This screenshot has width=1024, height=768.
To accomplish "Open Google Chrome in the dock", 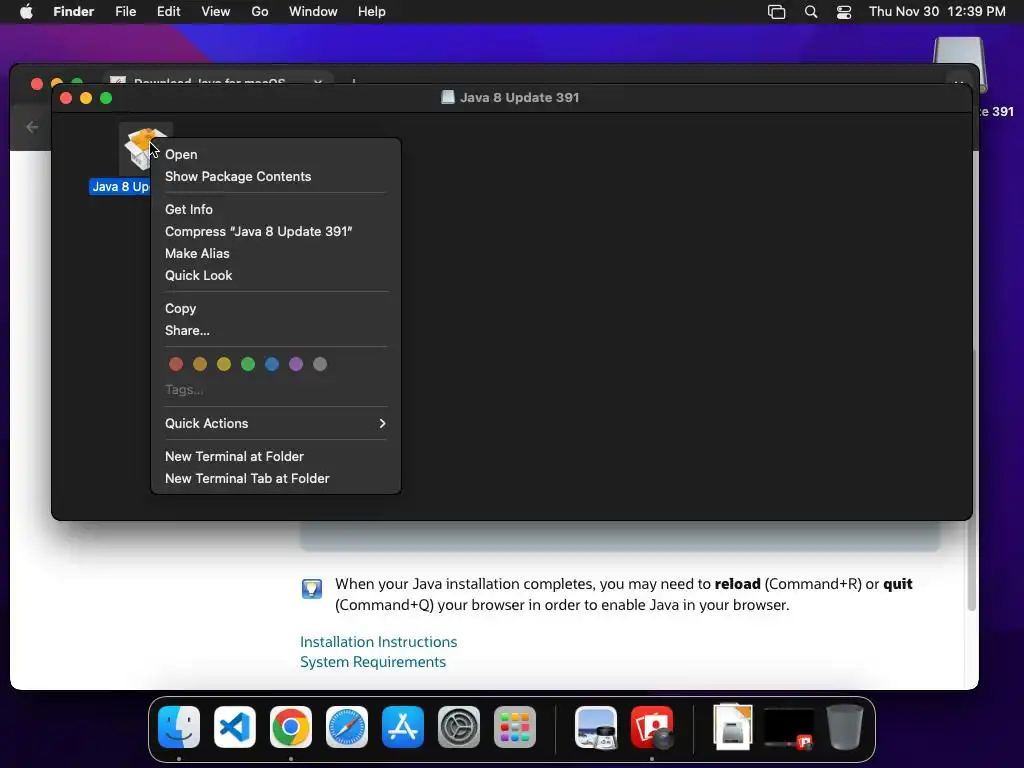I will (291, 727).
